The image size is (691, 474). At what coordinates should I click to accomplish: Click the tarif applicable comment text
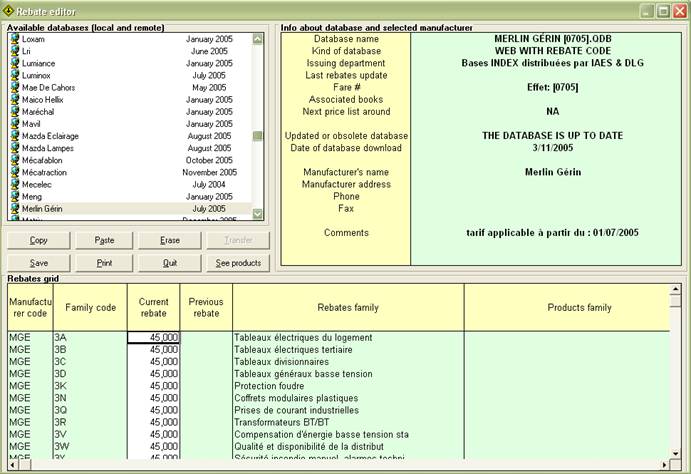(x=553, y=233)
